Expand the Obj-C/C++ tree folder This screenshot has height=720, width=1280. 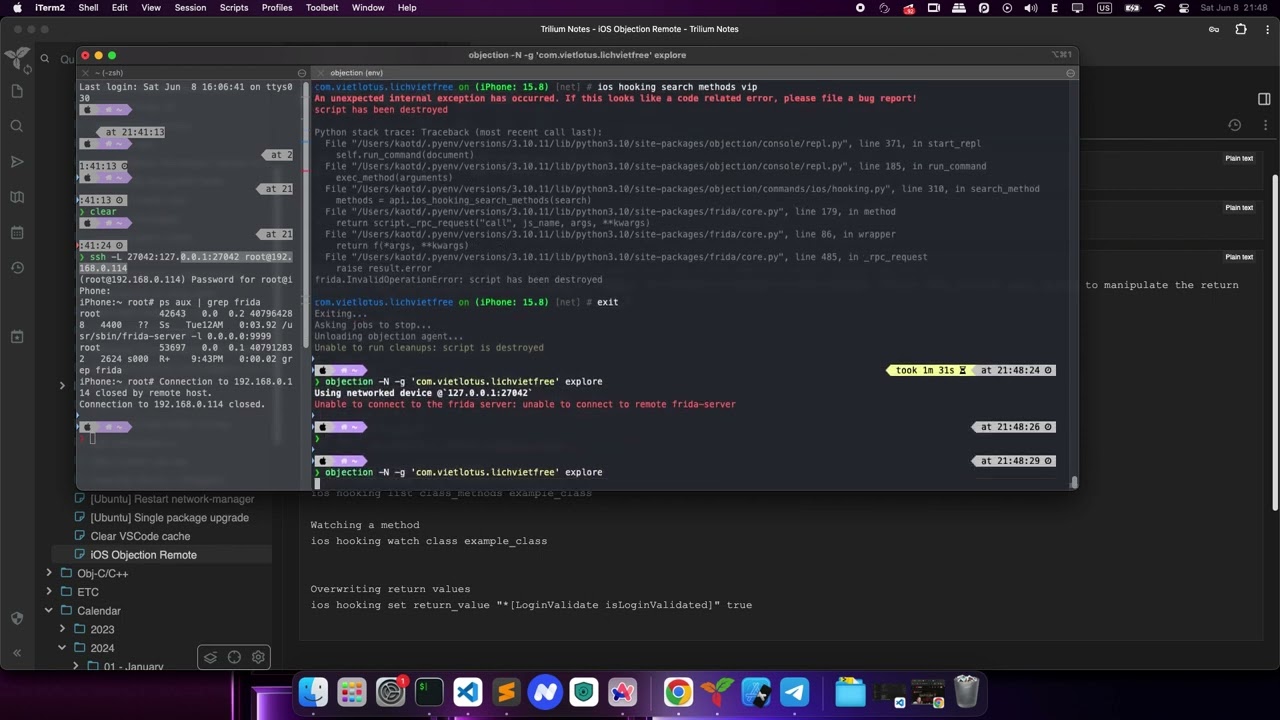tap(49, 573)
